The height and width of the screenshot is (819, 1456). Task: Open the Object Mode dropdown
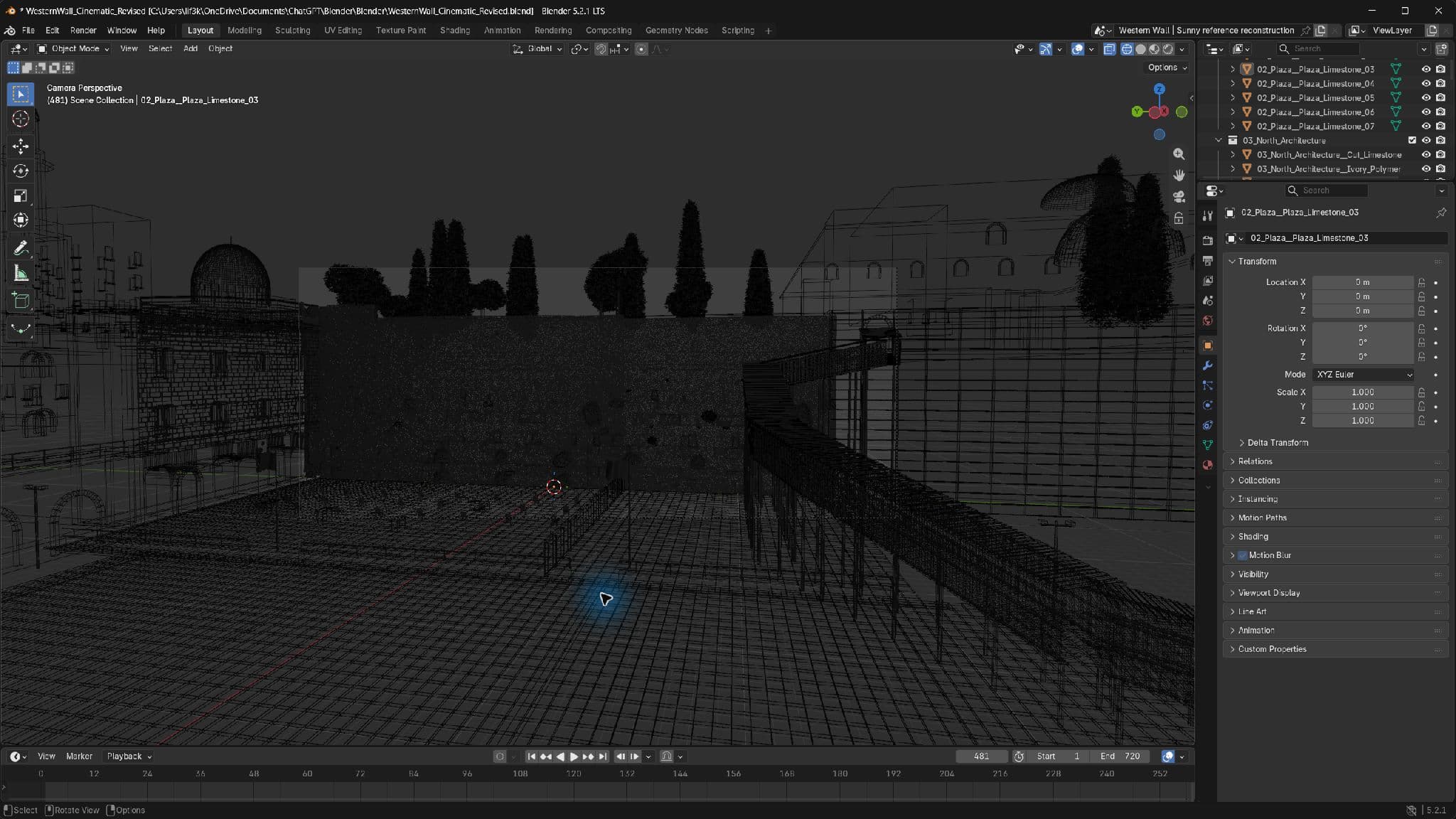[73, 48]
